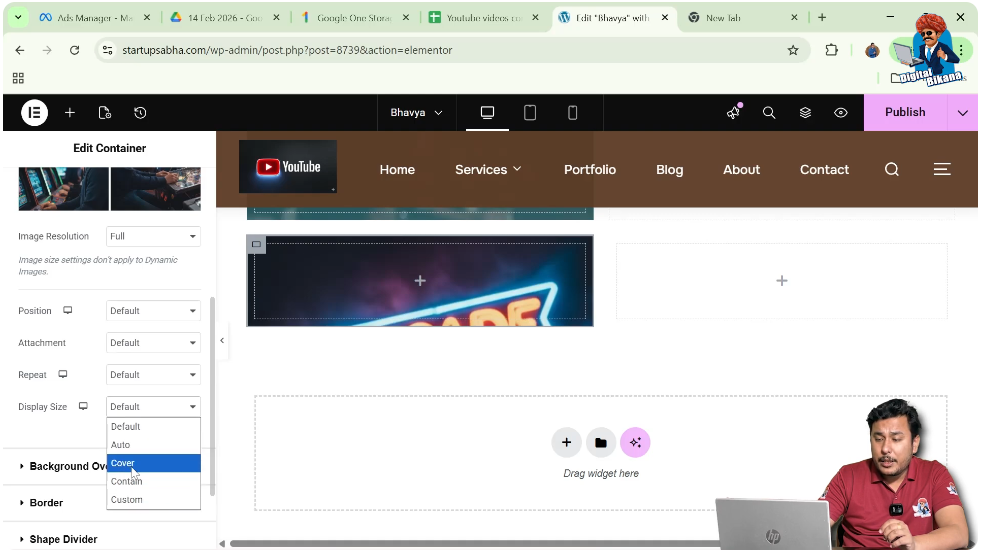Image resolution: width=982 pixels, height=553 pixels.
Task: Open the Repeat dropdown
Action: click(153, 375)
